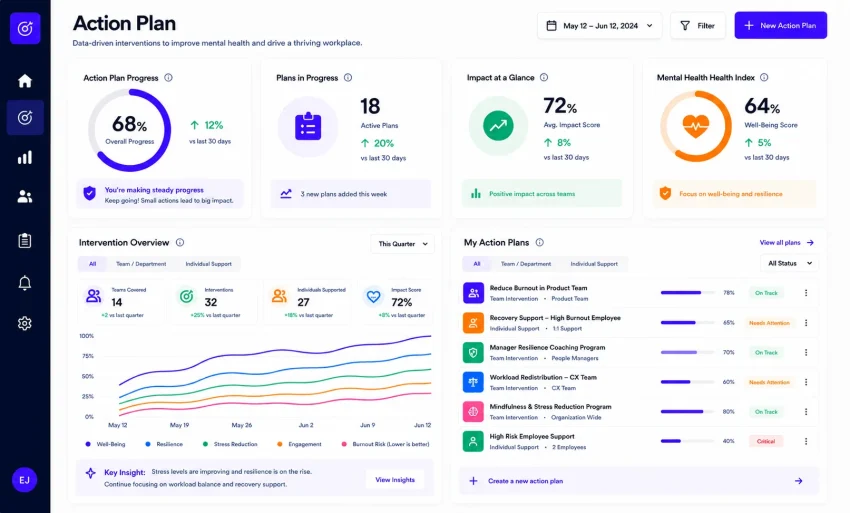Open more options for Manager Resilience Coaching Program
This screenshot has height=513, width=850.
coord(806,352)
